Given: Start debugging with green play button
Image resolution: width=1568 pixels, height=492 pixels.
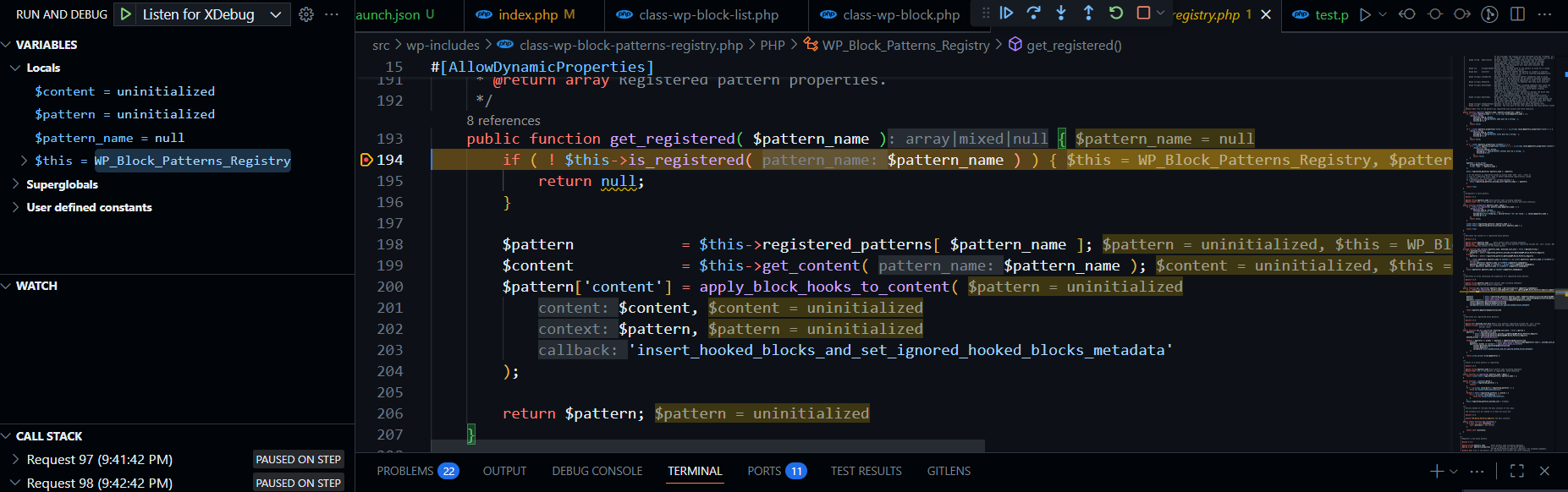Looking at the screenshot, I should pos(125,14).
